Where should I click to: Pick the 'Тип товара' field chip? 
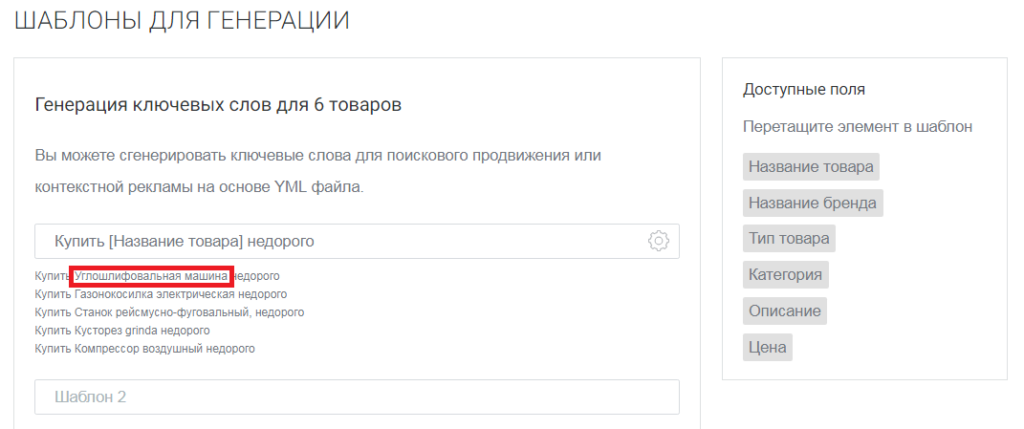(789, 239)
